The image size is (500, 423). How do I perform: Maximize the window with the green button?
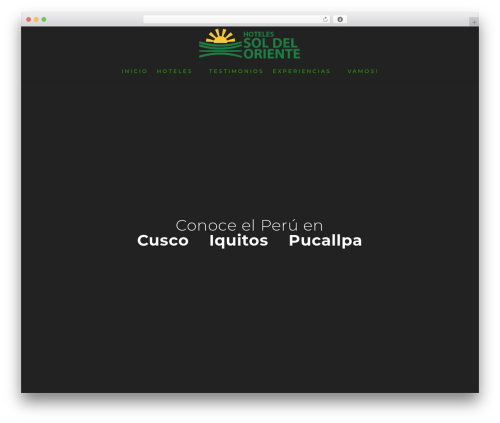click(44, 19)
